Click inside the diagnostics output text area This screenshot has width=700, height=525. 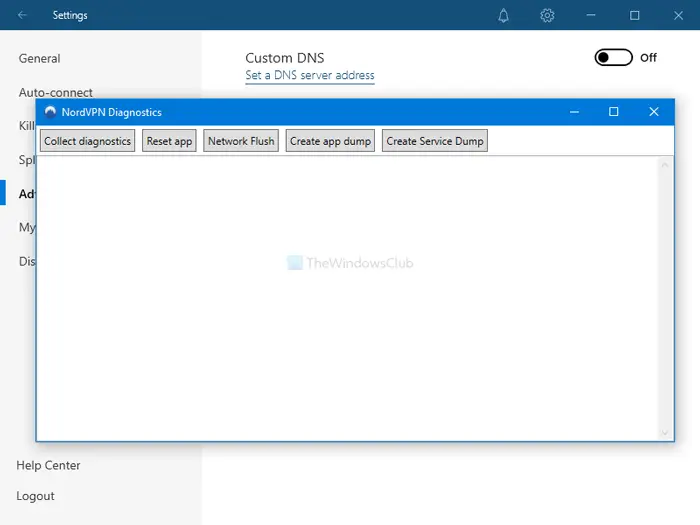347,298
